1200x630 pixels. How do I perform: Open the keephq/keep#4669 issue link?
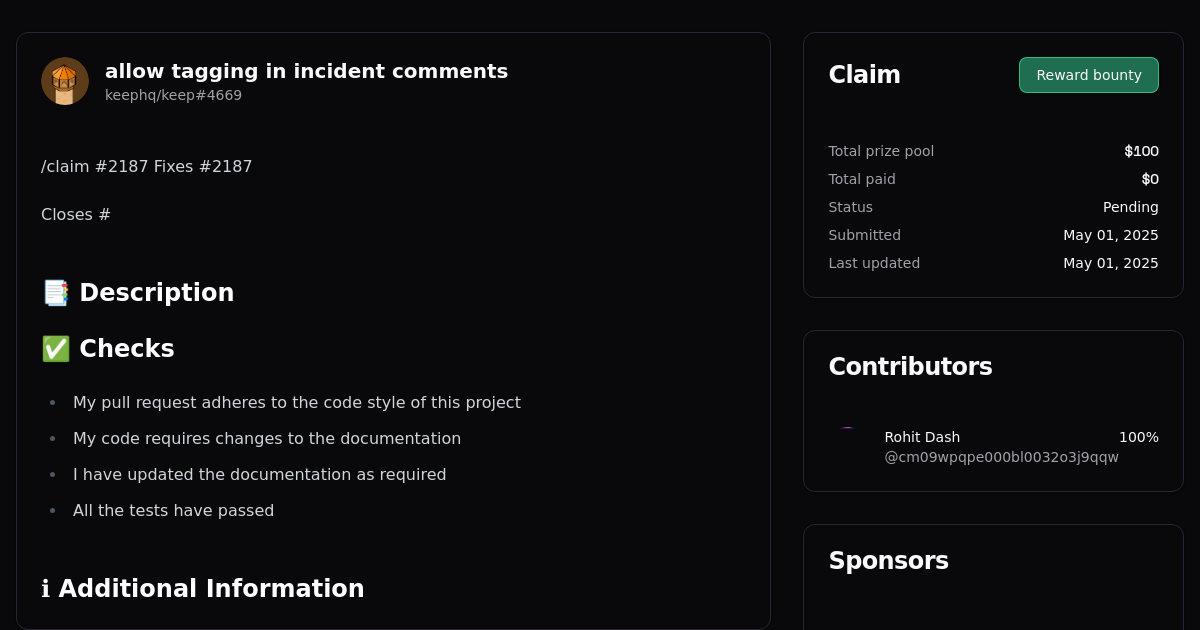coord(173,95)
